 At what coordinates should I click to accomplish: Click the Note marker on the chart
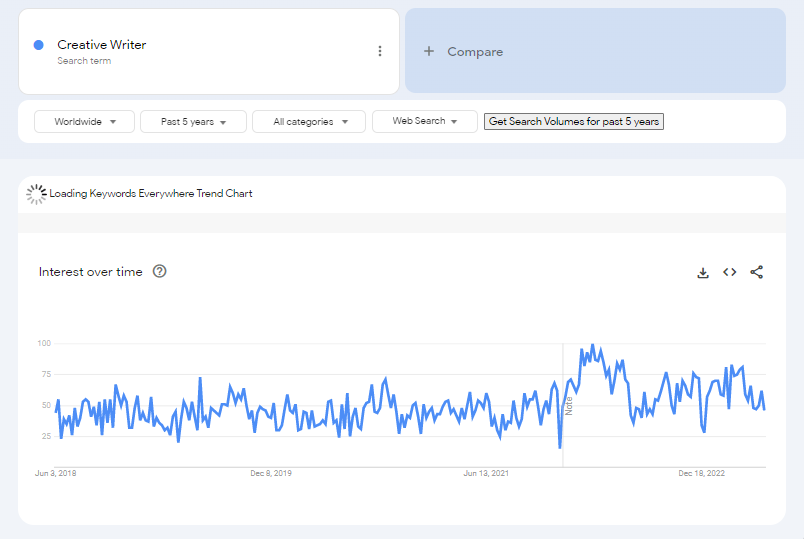pyautogui.click(x=569, y=406)
